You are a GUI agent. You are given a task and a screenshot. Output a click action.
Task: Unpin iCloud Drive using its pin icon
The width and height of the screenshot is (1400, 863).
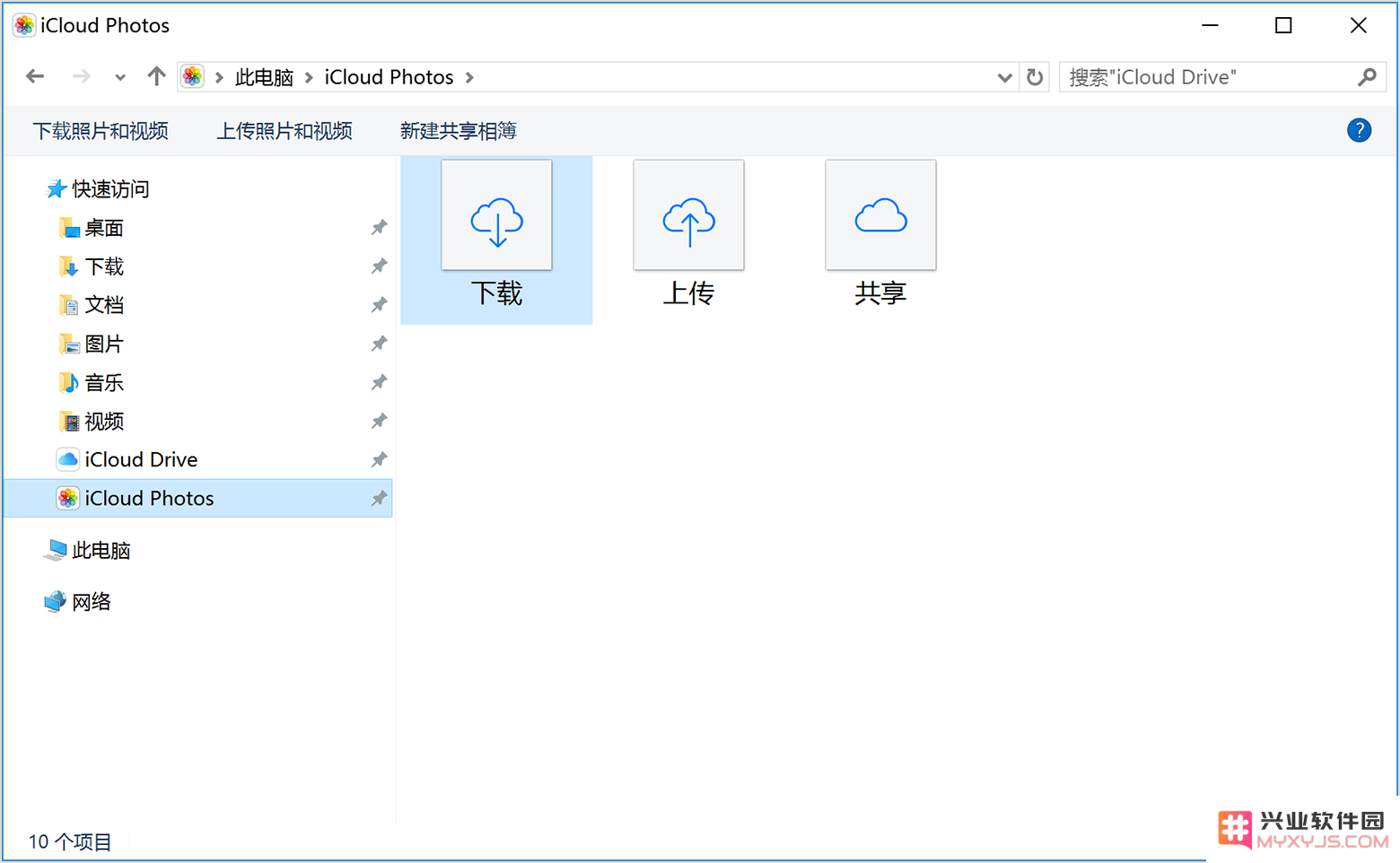tap(379, 459)
